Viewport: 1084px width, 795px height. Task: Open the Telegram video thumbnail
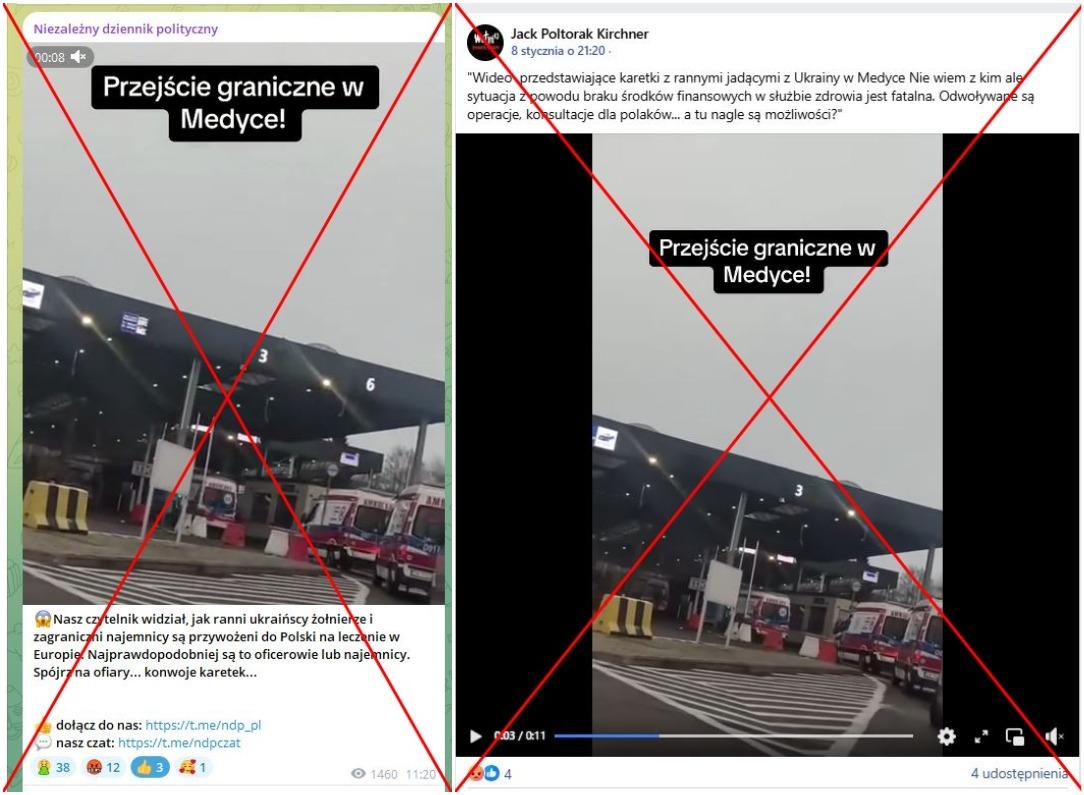[x=234, y=323]
